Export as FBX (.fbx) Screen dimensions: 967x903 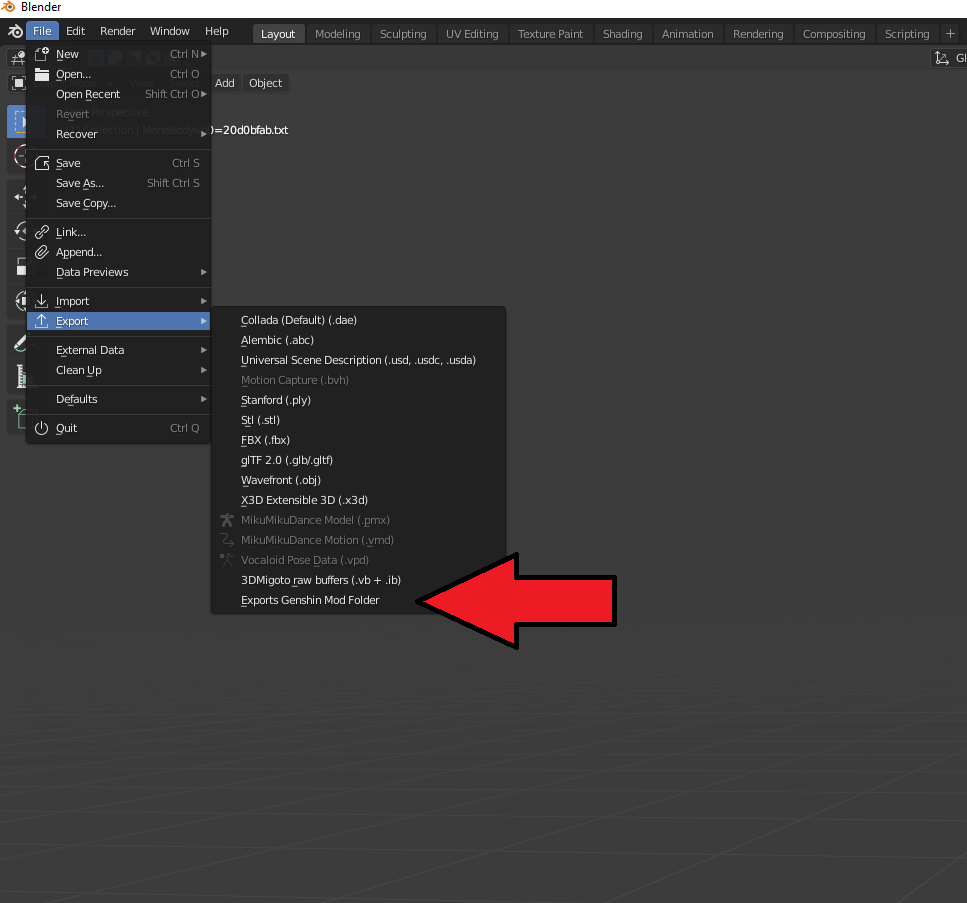(x=358, y=440)
